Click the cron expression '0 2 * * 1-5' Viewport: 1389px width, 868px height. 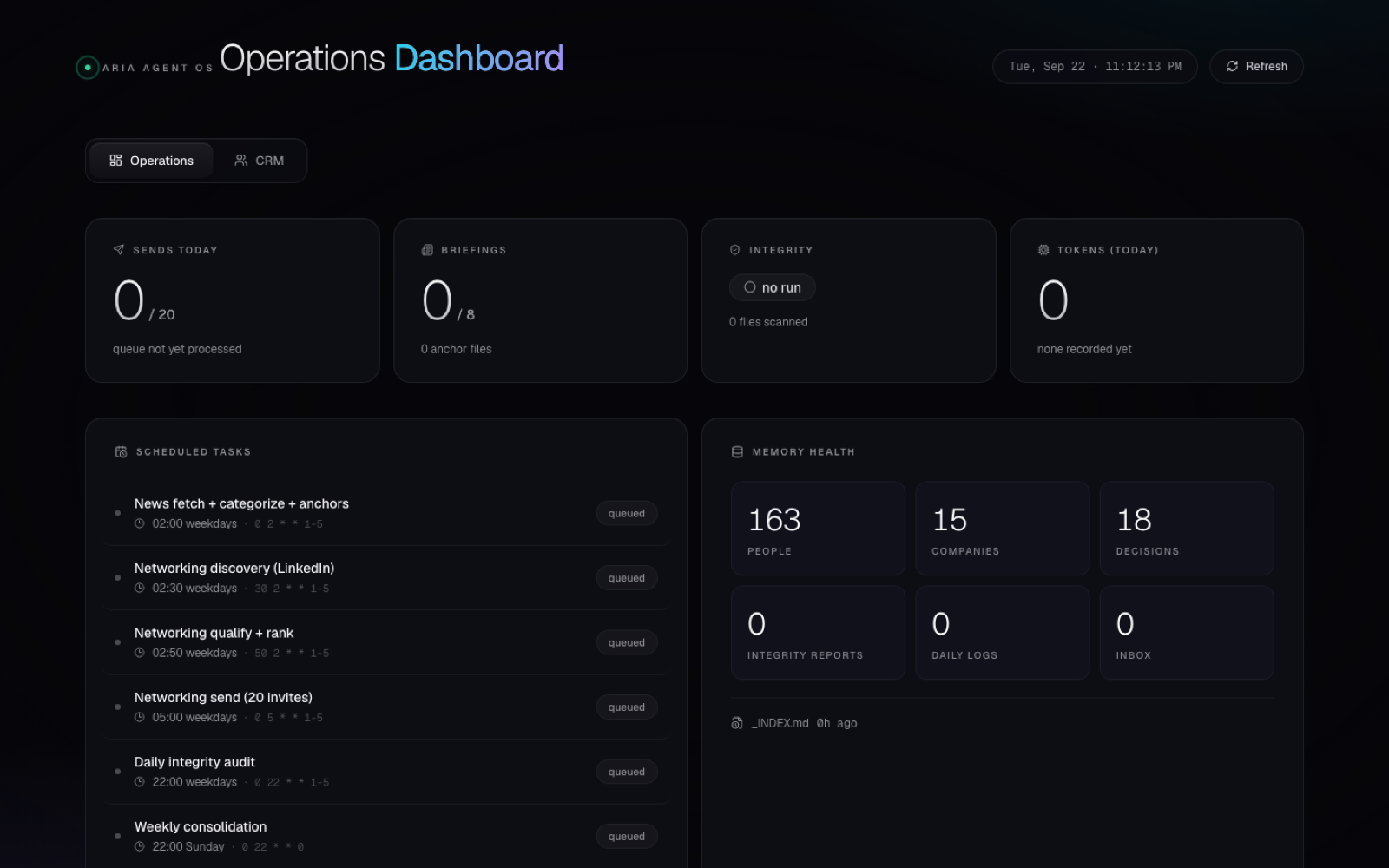point(288,524)
